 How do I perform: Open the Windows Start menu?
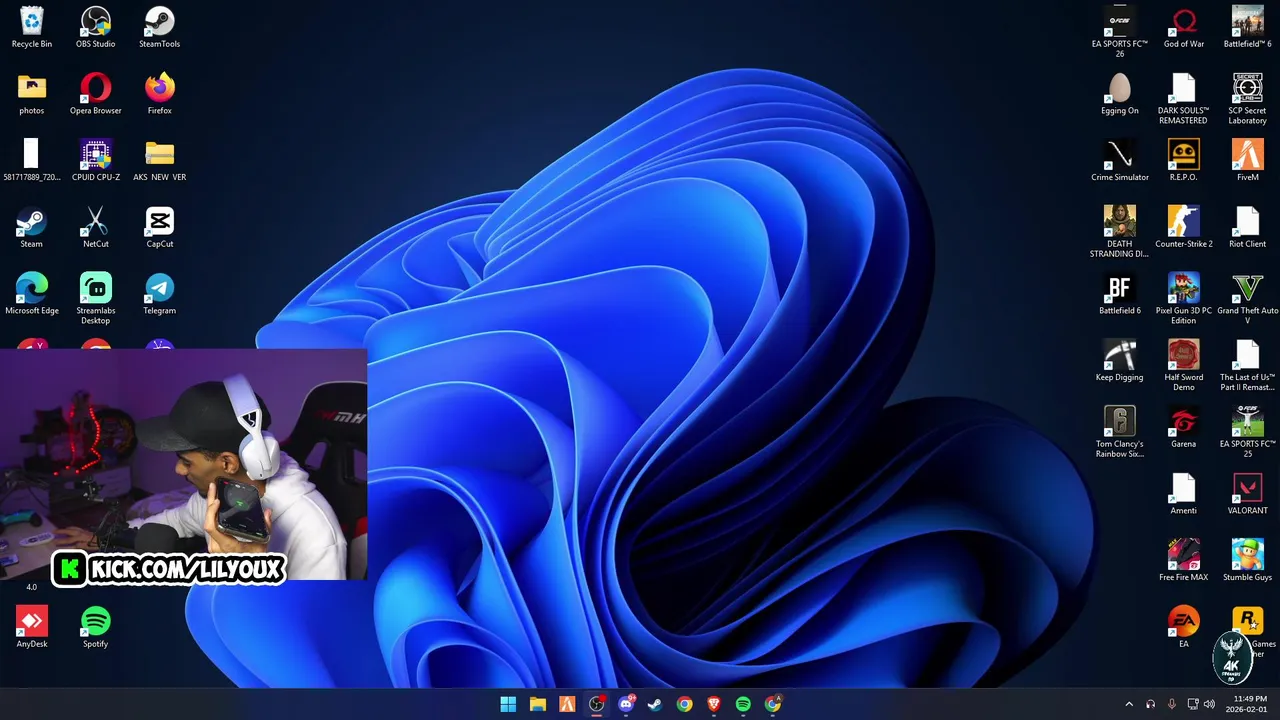coord(508,704)
